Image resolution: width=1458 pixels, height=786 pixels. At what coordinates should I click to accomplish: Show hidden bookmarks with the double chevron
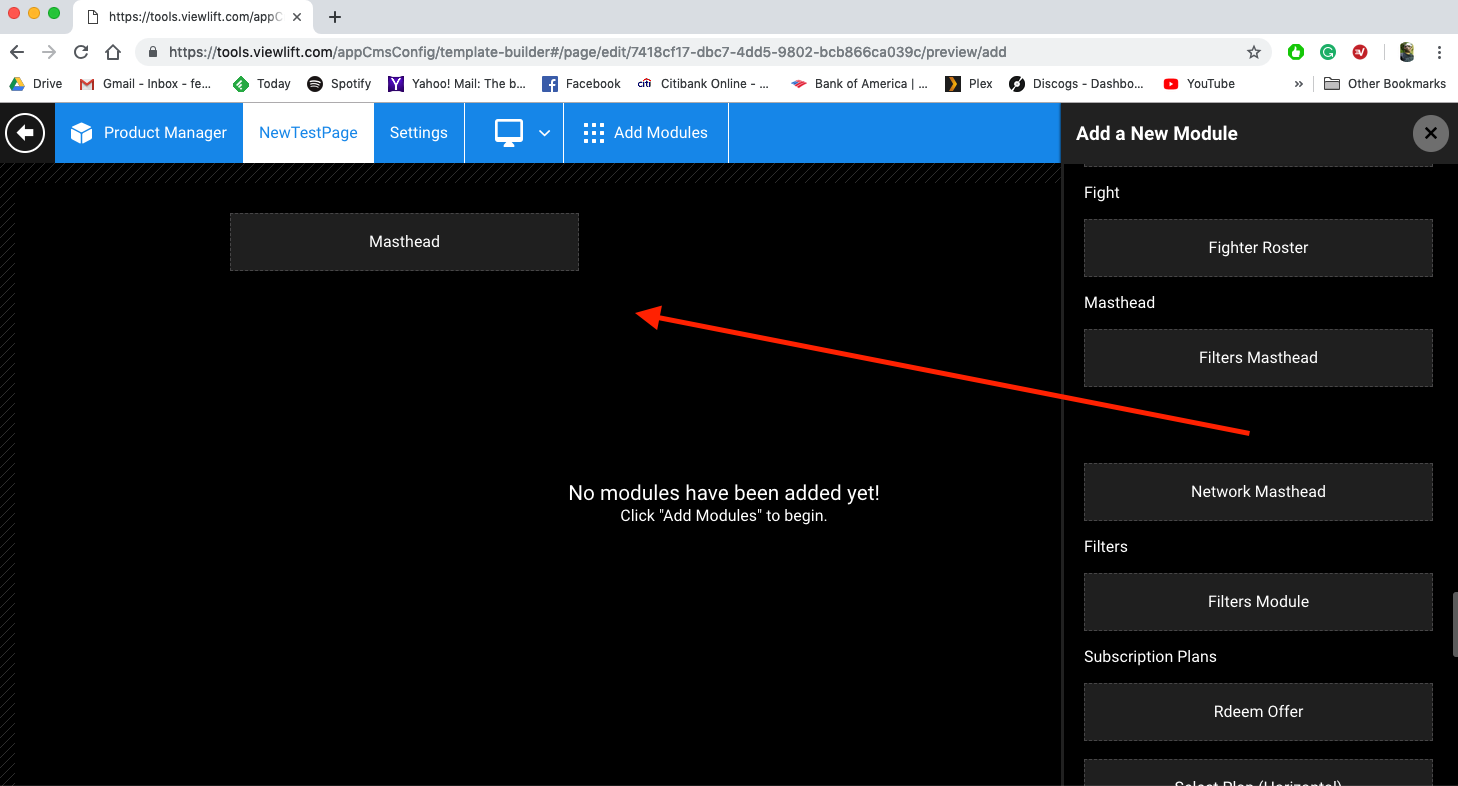pyautogui.click(x=1299, y=84)
